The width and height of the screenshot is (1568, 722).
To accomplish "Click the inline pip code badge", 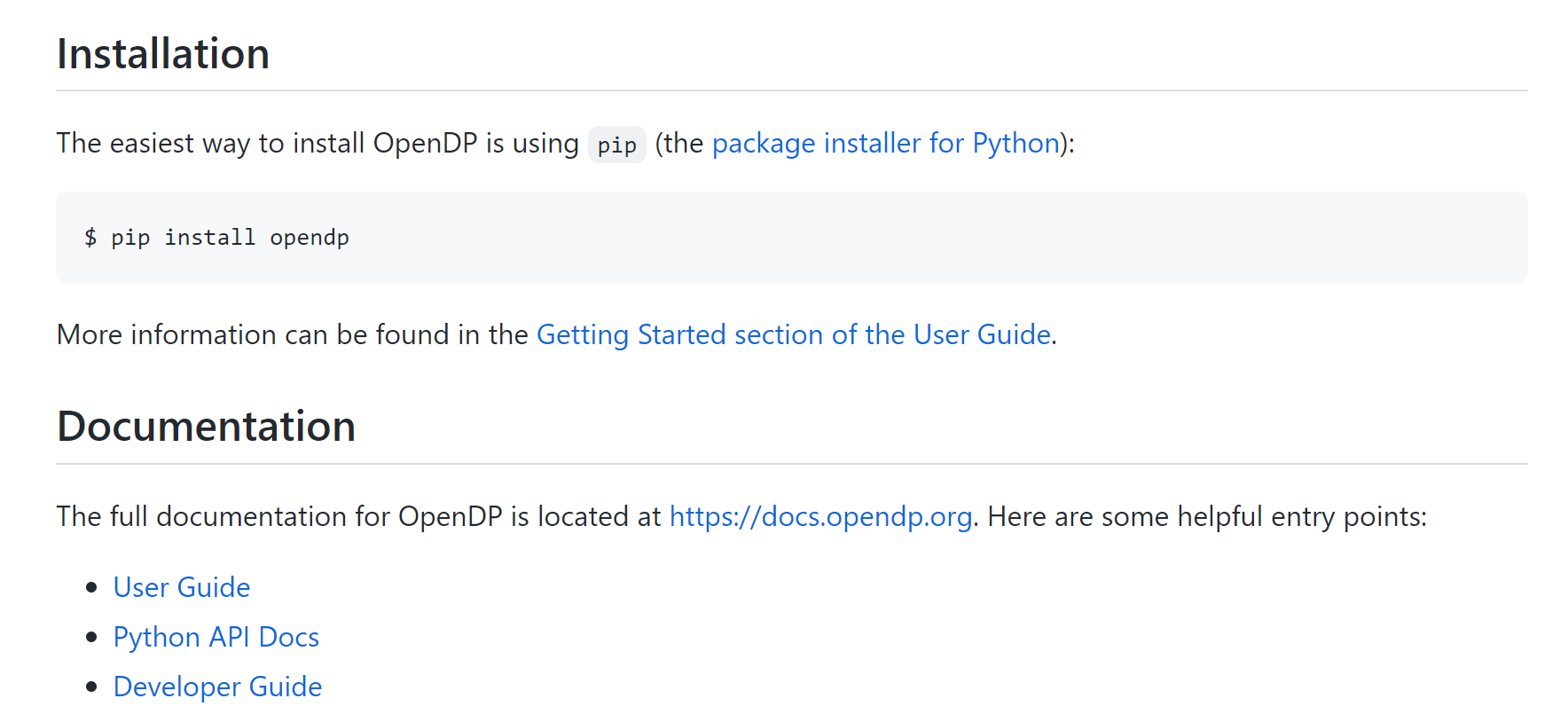I will coord(616,145).
